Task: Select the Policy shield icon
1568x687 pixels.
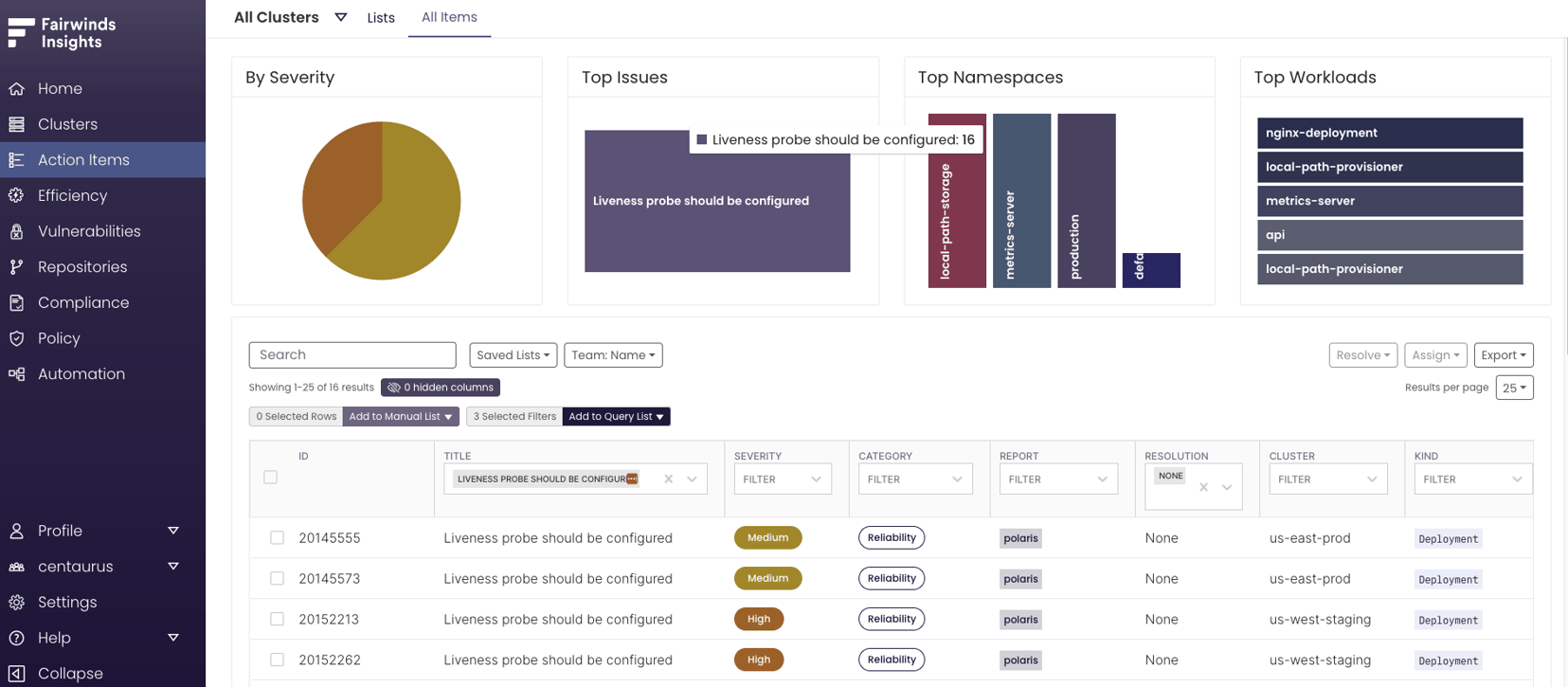Action: coord(16,338)
